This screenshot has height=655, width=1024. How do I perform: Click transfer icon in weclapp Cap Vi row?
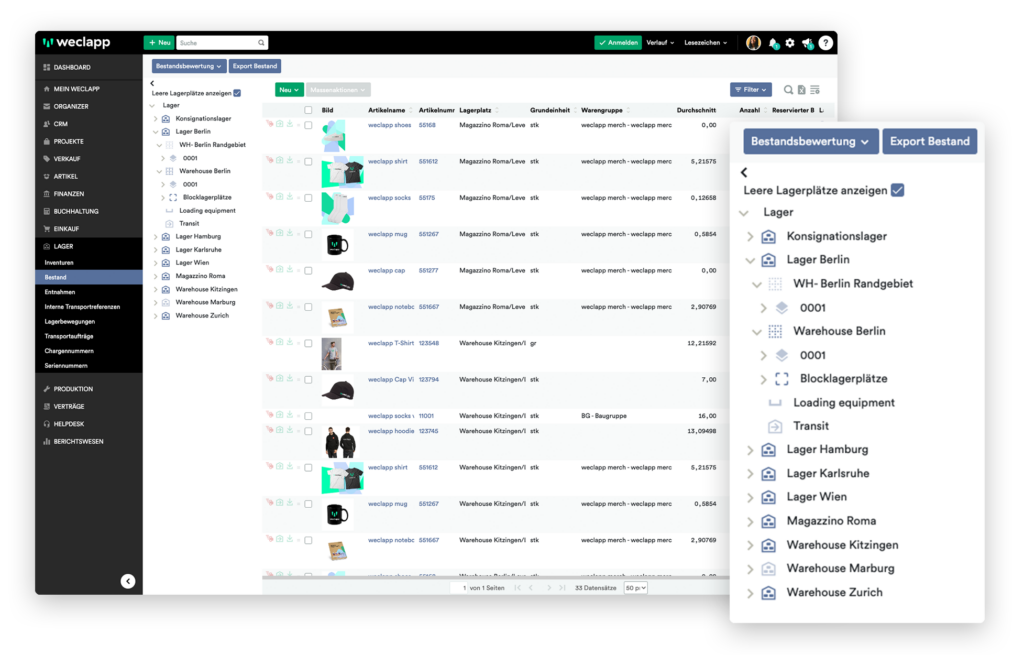[x=280, y=378]
